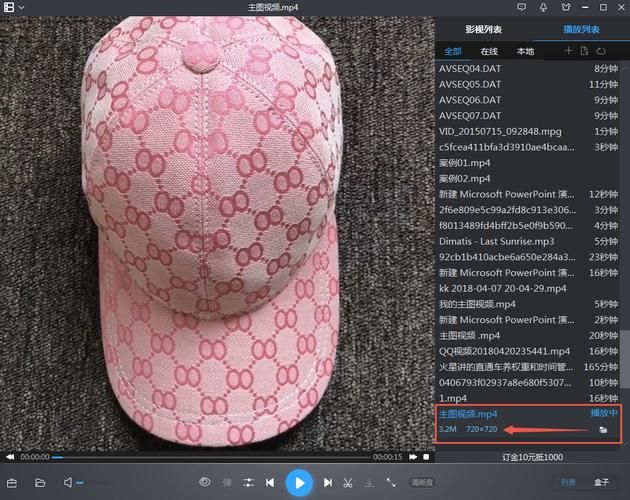Select 案例02.mp4 in the playlist
Viewport: 630px width, 500px height.
click(528, 178)
